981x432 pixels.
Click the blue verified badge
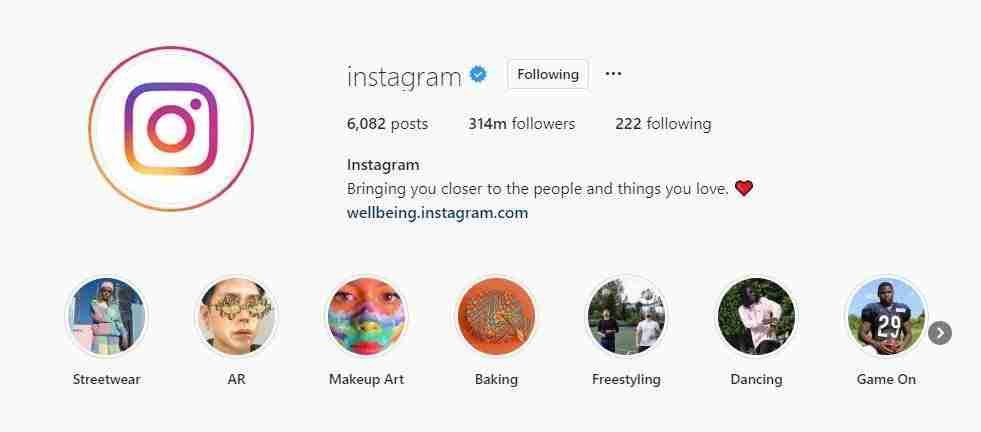click(x=478, y=75)
